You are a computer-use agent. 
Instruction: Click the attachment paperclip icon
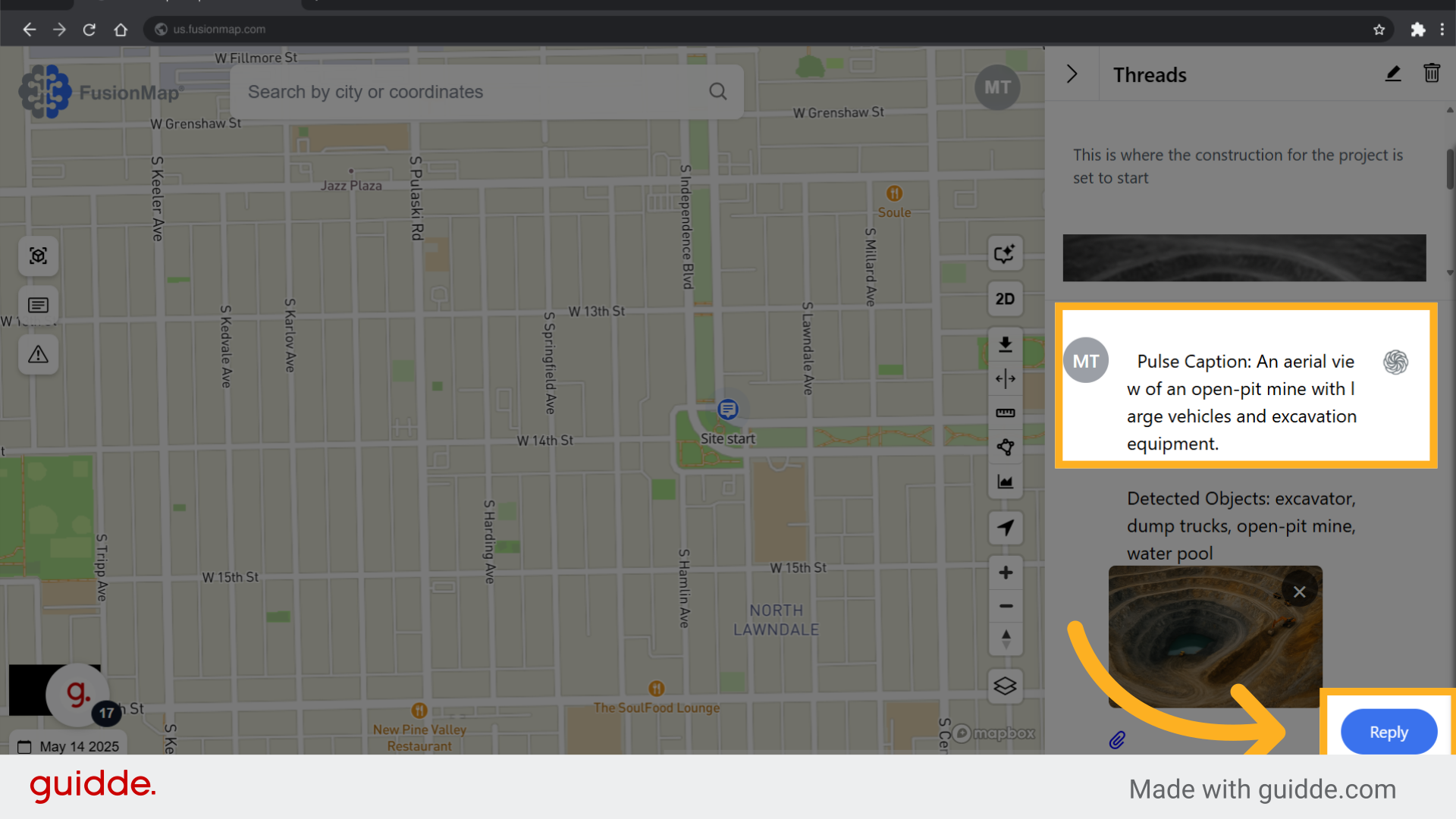(1117, 739)
